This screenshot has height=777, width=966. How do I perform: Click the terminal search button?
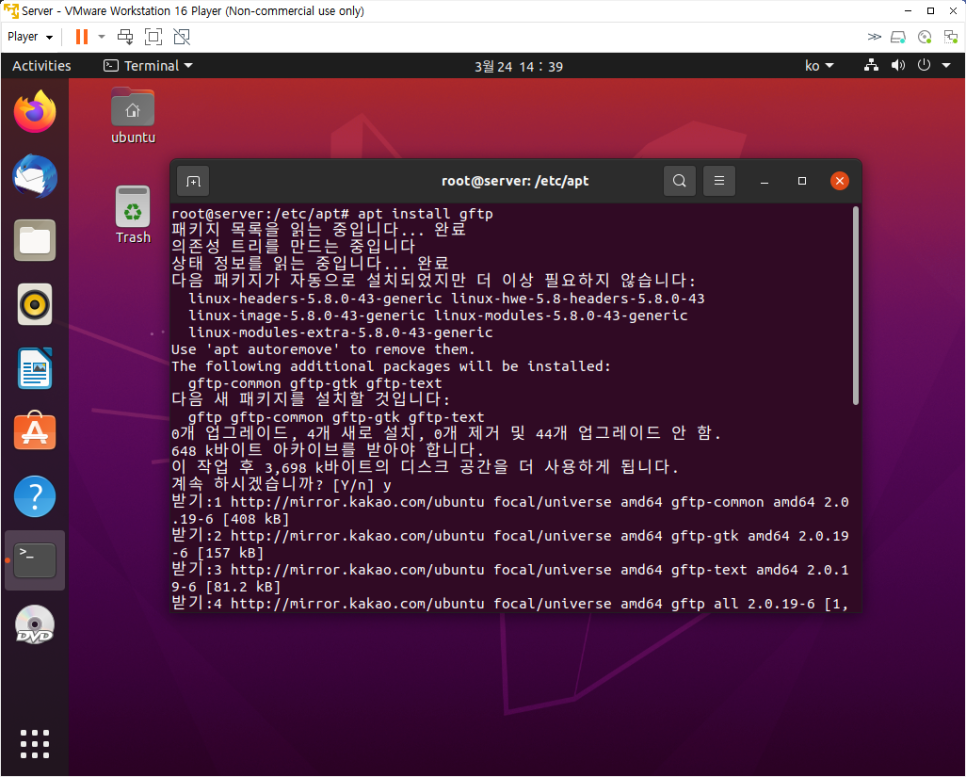point(680,181)
